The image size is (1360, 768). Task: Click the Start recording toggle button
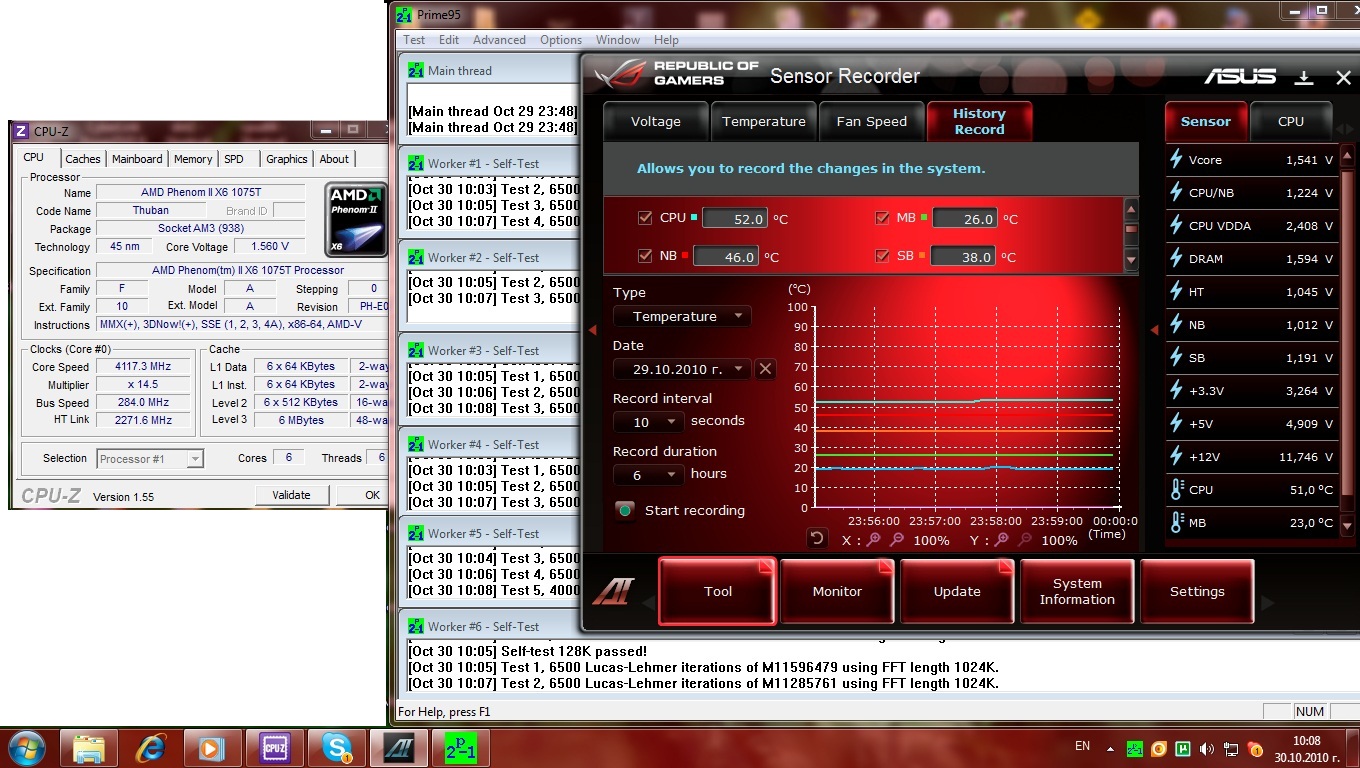[625, 510]
